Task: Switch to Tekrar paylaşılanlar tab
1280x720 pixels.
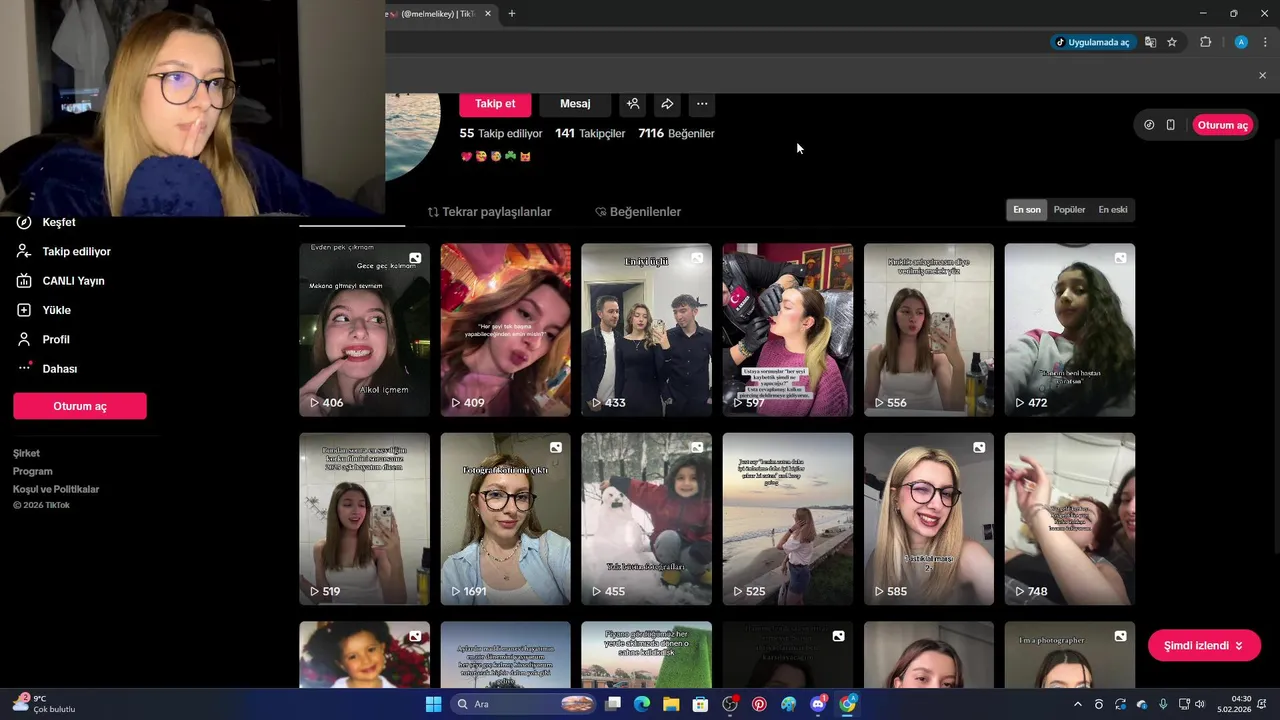Action: pos(489,212)
